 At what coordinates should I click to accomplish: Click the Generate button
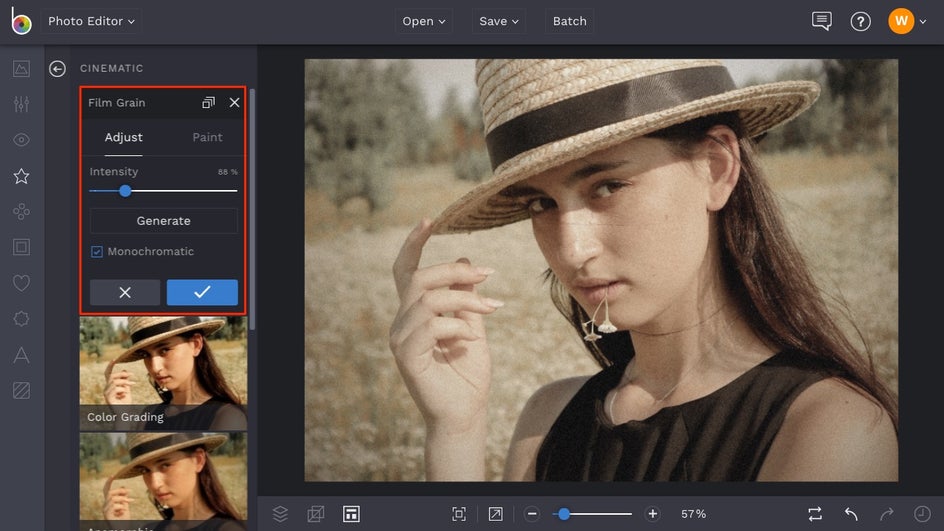pos(163,221)
